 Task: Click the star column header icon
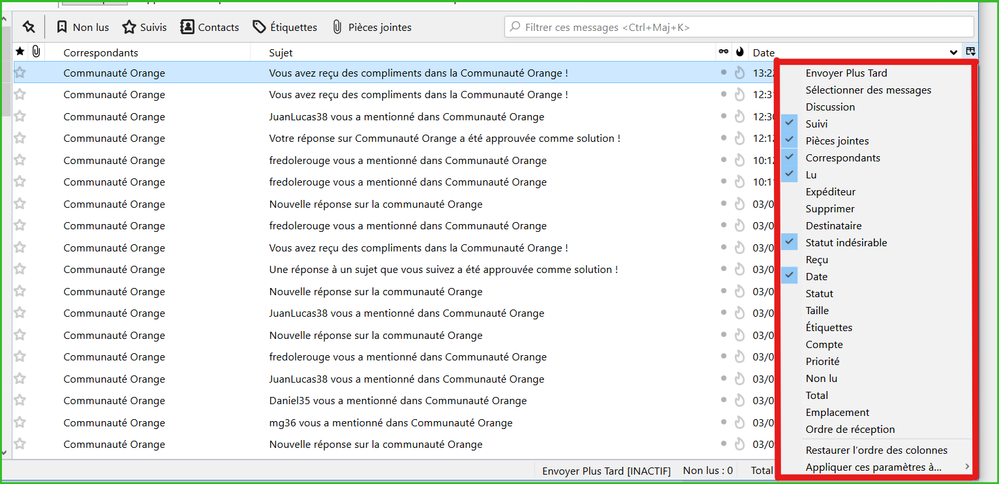(x=19, y=51)
